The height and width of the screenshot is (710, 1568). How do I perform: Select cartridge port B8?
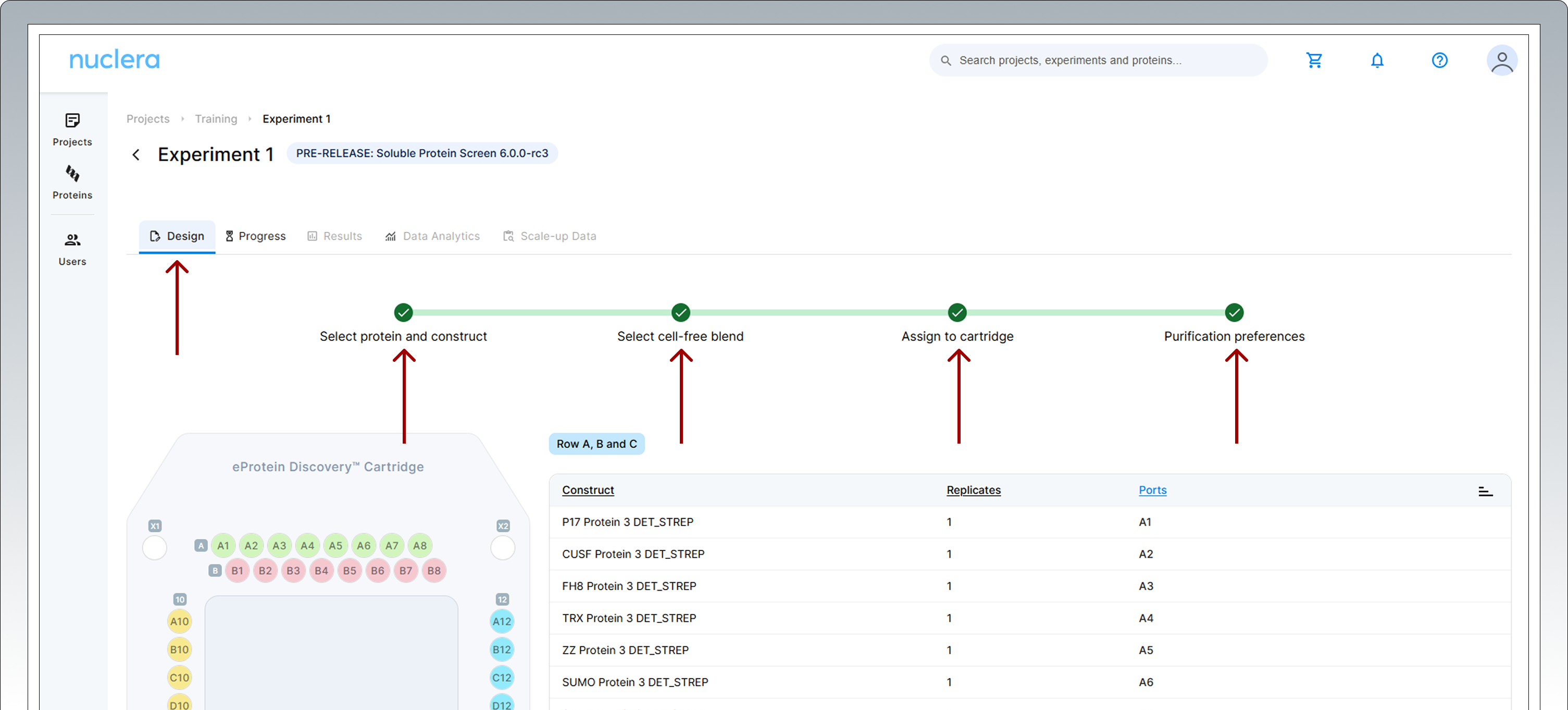[434, 571]
